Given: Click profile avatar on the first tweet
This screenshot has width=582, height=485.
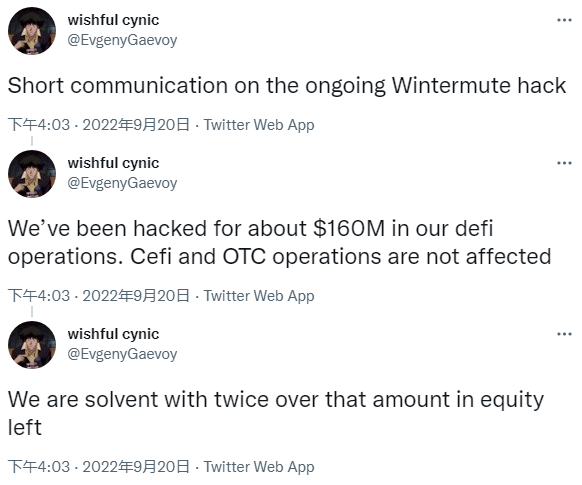Looking at the screenshot, I should [32, 31].
